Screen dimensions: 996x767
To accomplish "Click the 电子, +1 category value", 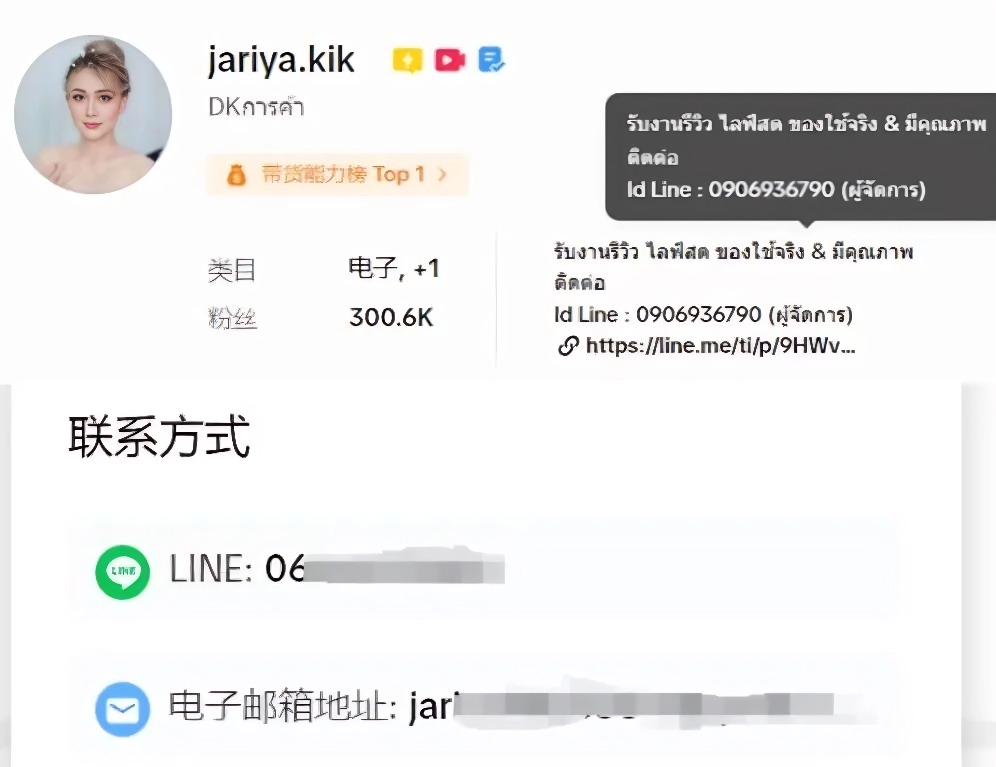I will [x=394, y=268].
